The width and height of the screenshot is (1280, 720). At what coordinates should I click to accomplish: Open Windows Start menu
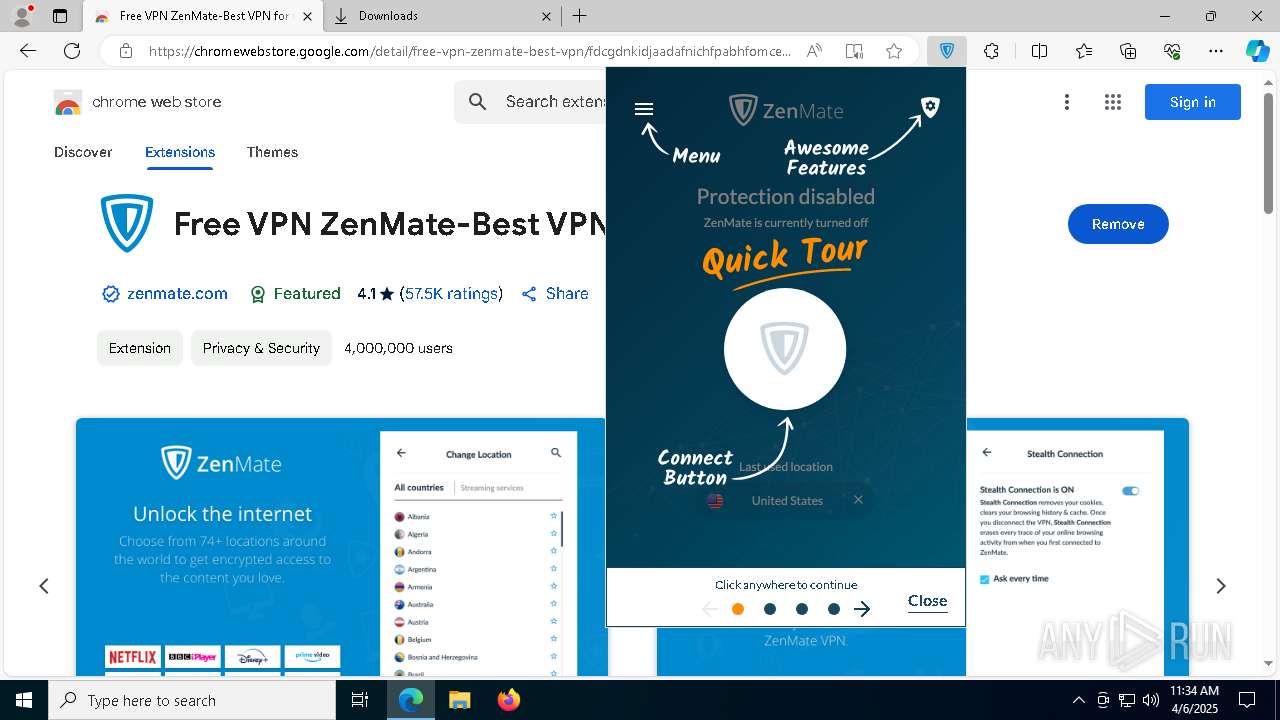pos(24,700)
